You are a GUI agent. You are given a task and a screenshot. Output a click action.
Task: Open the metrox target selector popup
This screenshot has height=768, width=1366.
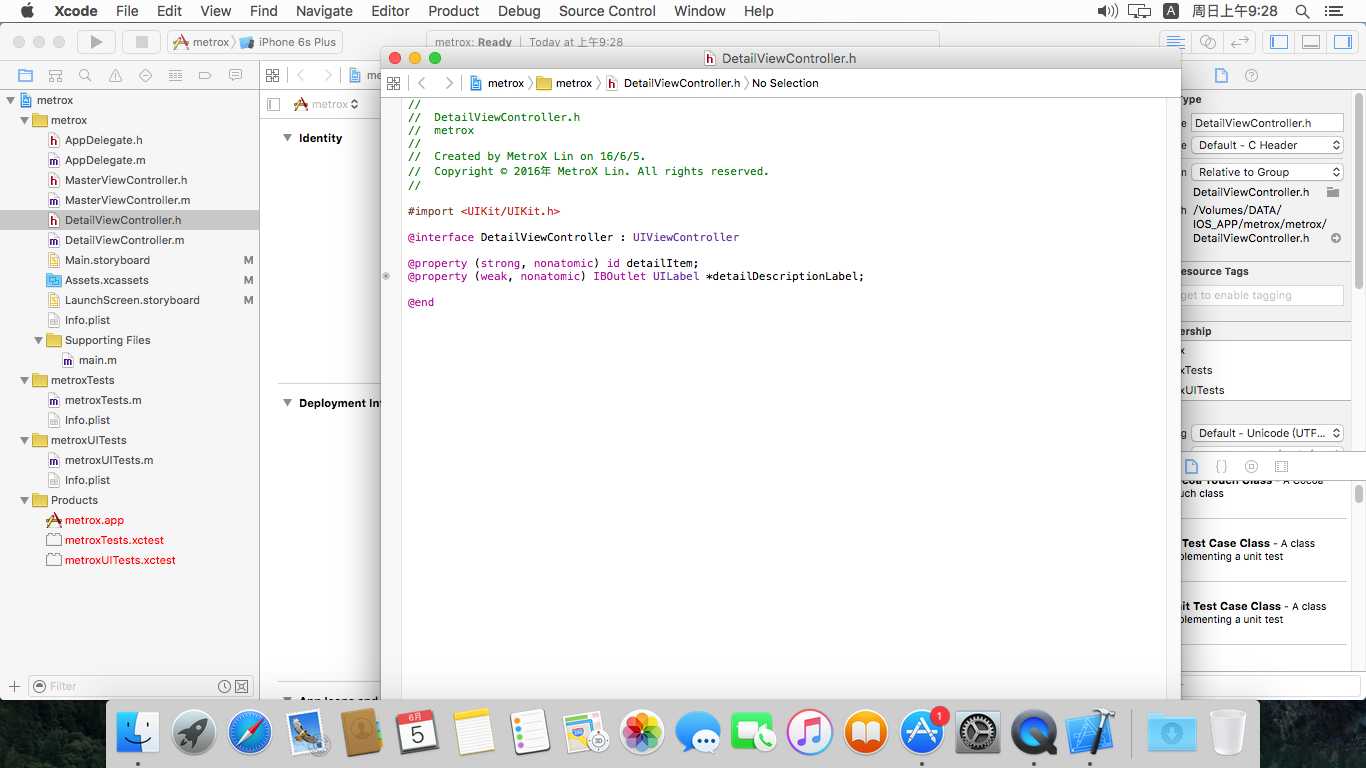[x=326, y=104]
